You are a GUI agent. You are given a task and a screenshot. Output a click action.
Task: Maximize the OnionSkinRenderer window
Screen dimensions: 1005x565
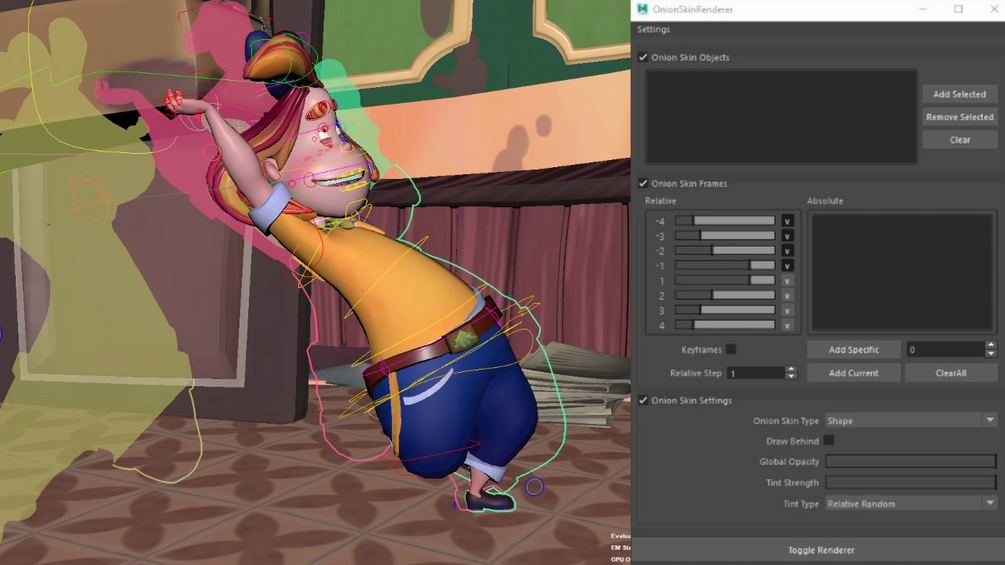(x=958, y=9)
